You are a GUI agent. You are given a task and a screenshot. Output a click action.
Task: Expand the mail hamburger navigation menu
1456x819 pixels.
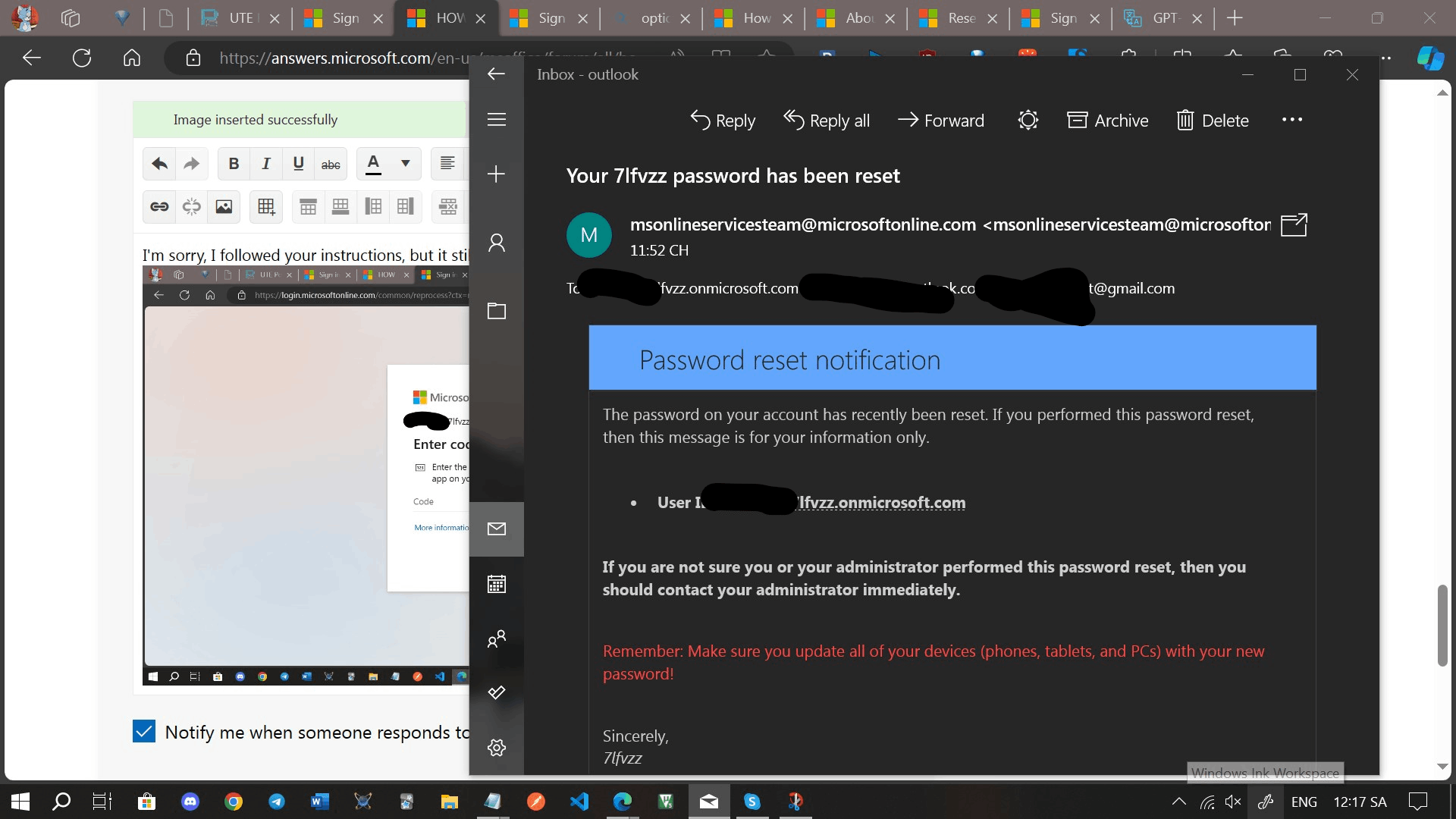(x=497, y=120)
